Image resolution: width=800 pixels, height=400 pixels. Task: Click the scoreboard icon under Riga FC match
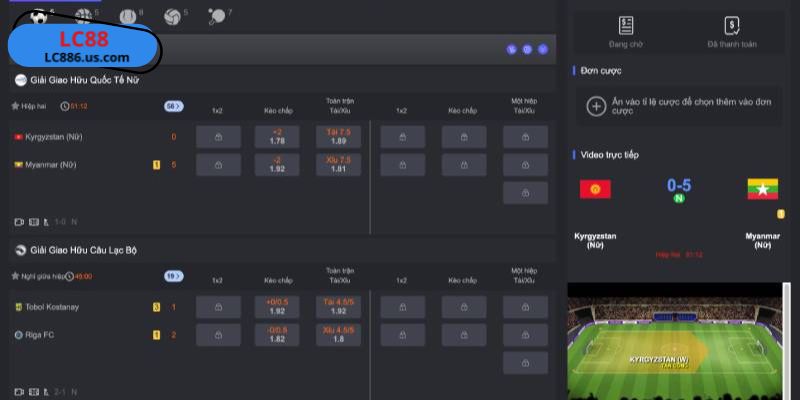coord(34,392)
